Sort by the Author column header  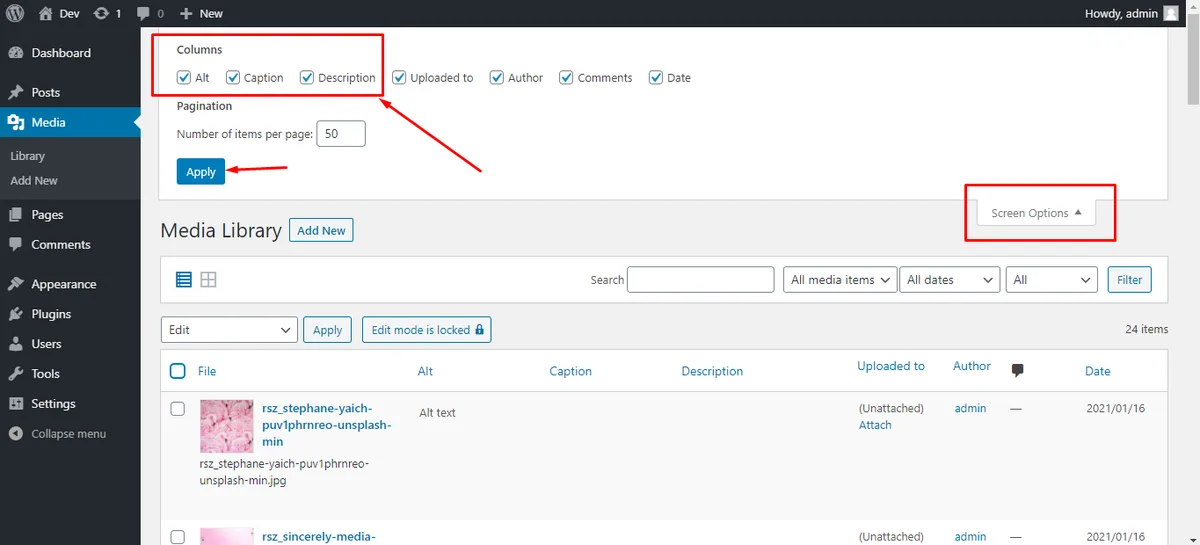pos(972,366)
